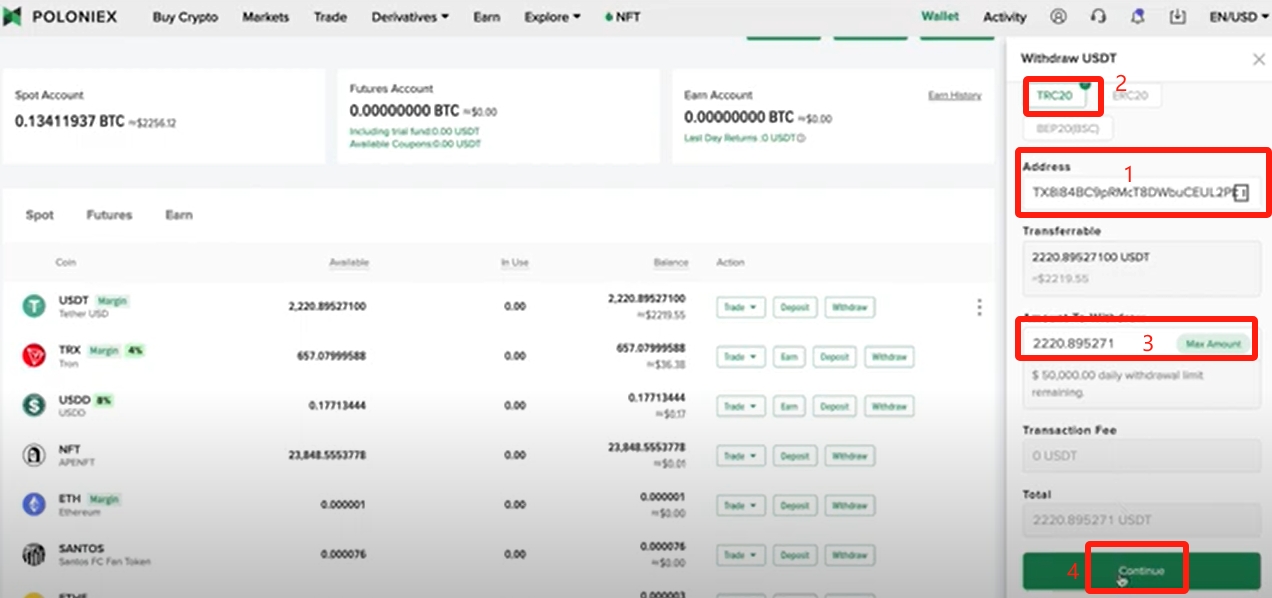
Task: Select the TRC20 network
Action: (1054, 96)
